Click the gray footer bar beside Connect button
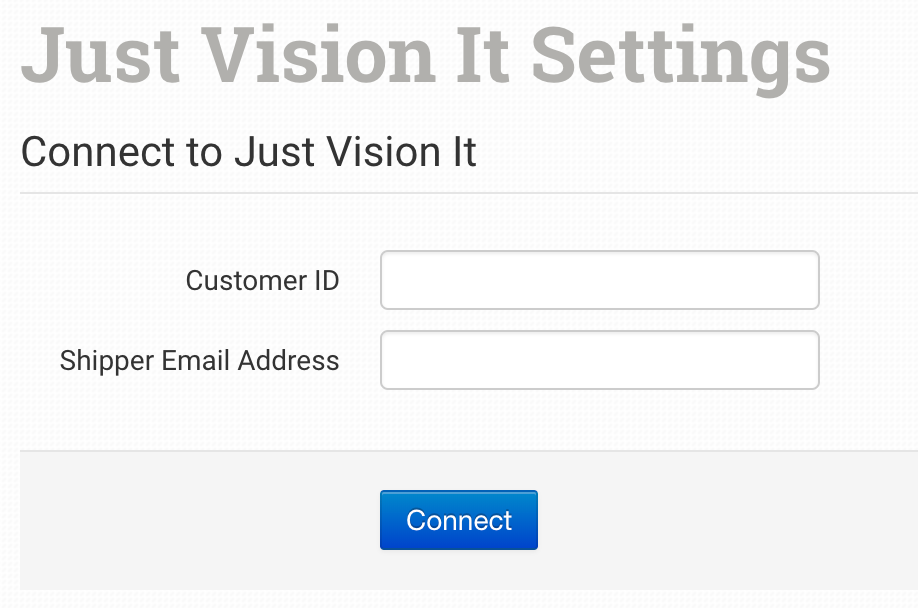This screenshot has width=918, height=608. point(720,520)
